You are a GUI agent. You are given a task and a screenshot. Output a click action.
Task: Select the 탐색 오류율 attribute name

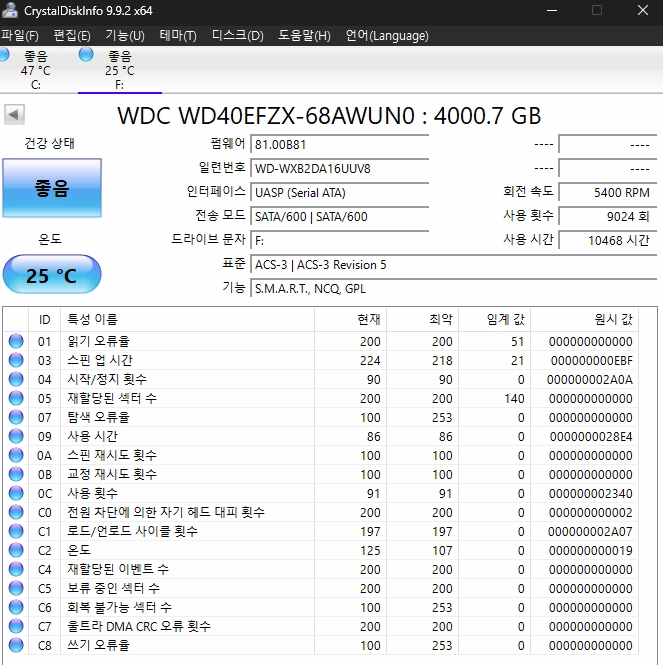tap(98, 417)
